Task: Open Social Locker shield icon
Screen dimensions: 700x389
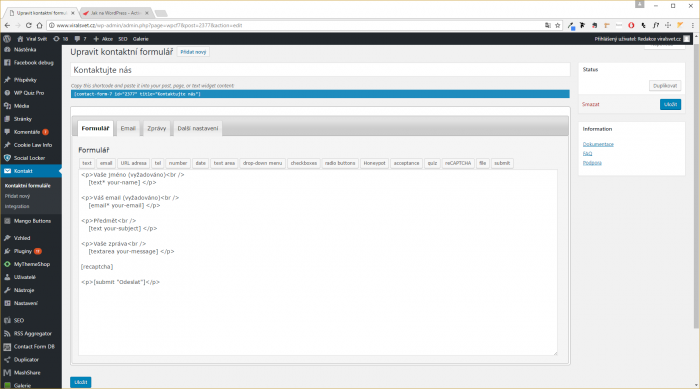Action: coord(7,158)
